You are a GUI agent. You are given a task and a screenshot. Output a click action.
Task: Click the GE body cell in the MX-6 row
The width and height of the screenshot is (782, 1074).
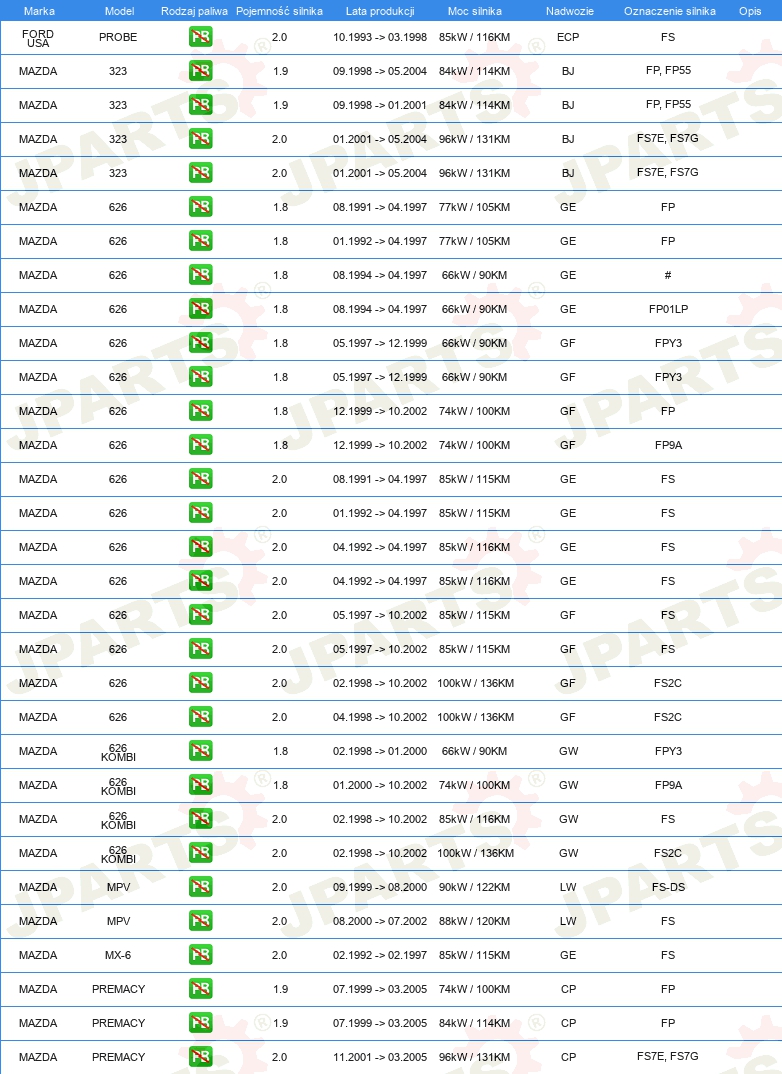pos(568,955)
